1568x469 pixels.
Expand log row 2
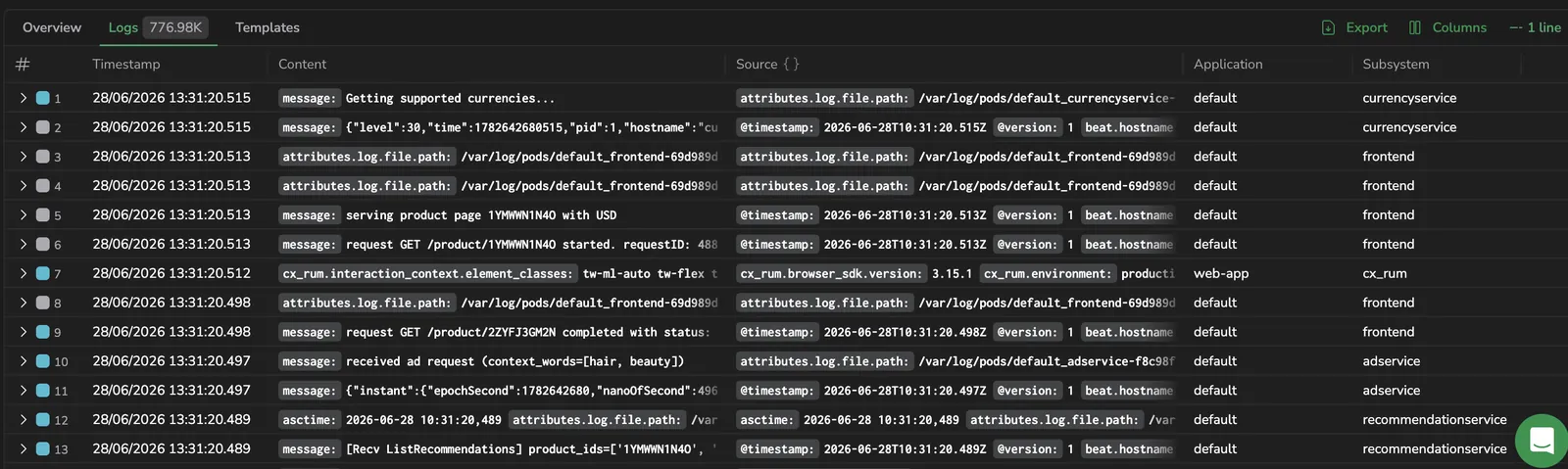(23, 127)
